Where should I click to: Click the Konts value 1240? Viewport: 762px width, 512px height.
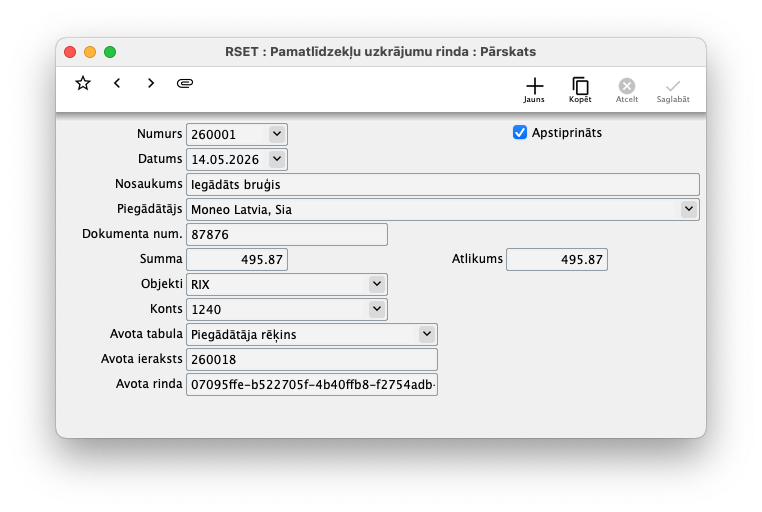pos(206,309)
